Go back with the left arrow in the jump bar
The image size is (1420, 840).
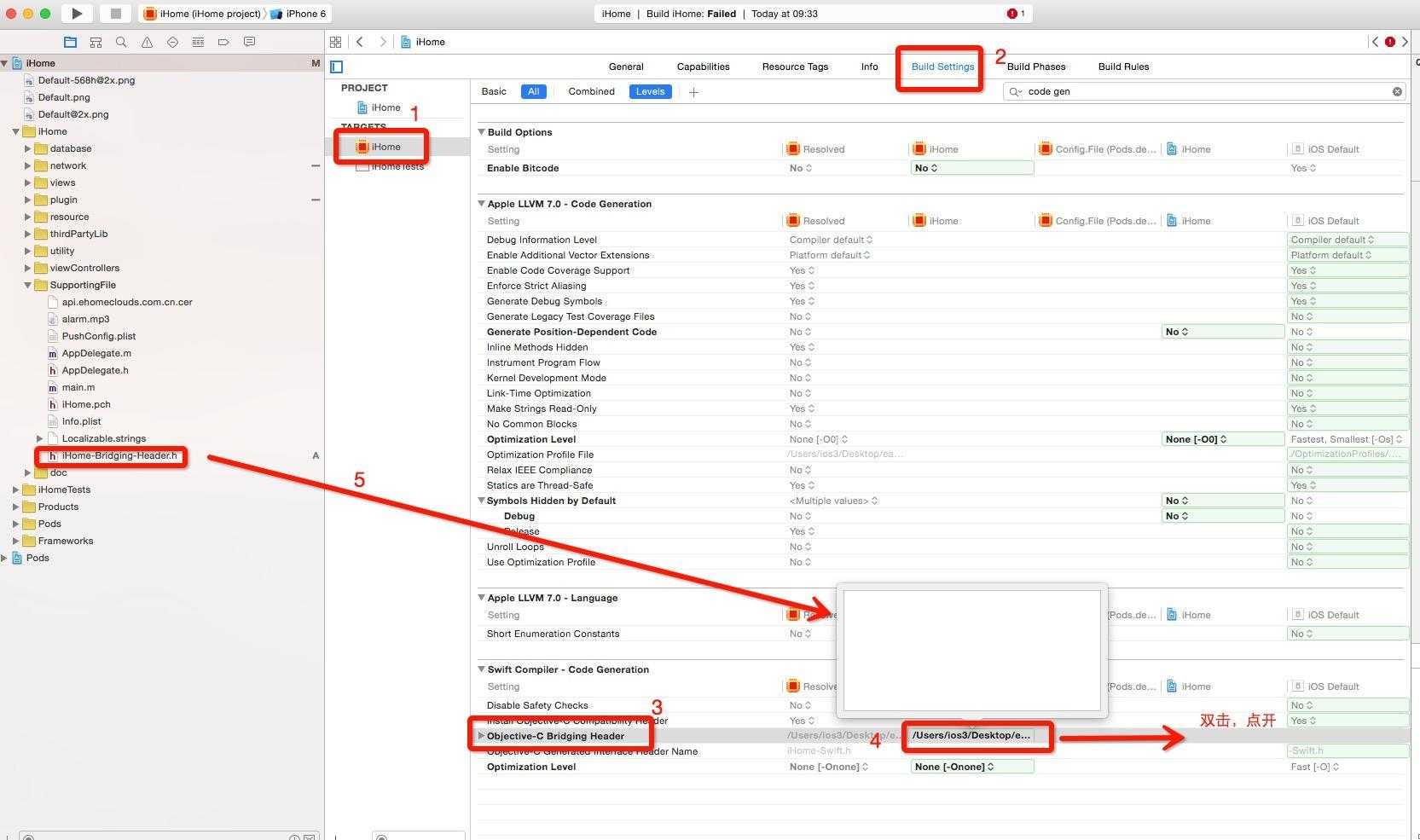tap(360, 42)
